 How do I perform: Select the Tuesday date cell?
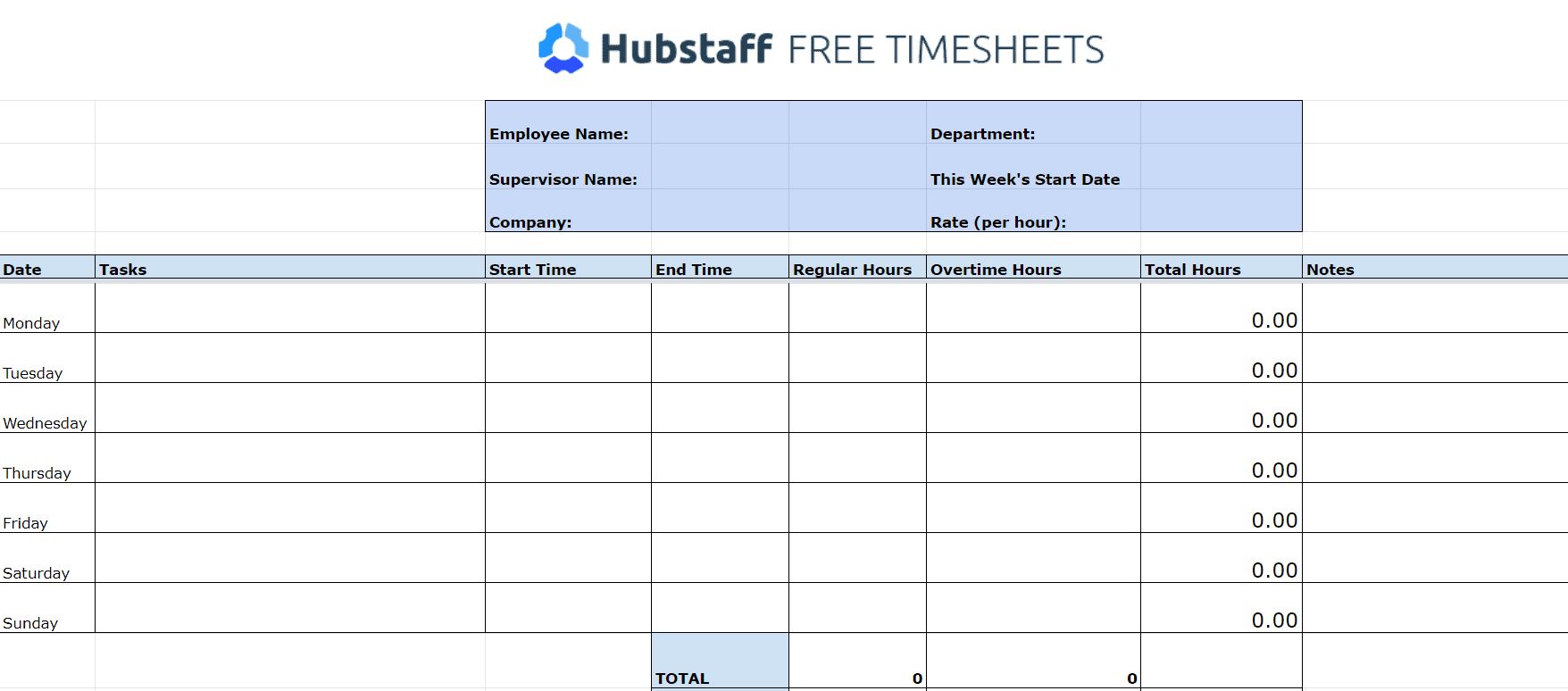point(47,358)
